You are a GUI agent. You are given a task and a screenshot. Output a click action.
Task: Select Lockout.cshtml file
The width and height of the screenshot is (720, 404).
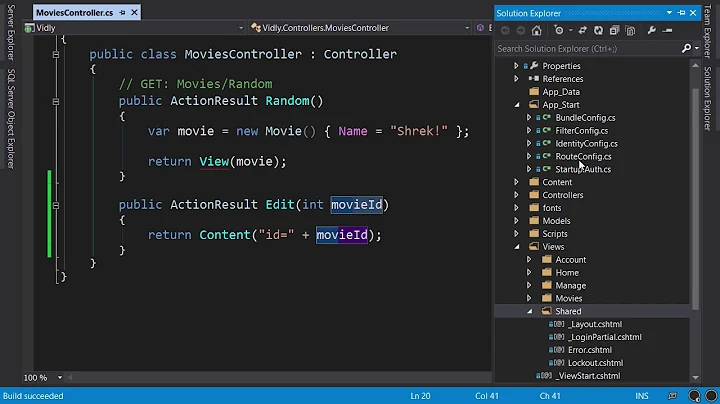596,363
